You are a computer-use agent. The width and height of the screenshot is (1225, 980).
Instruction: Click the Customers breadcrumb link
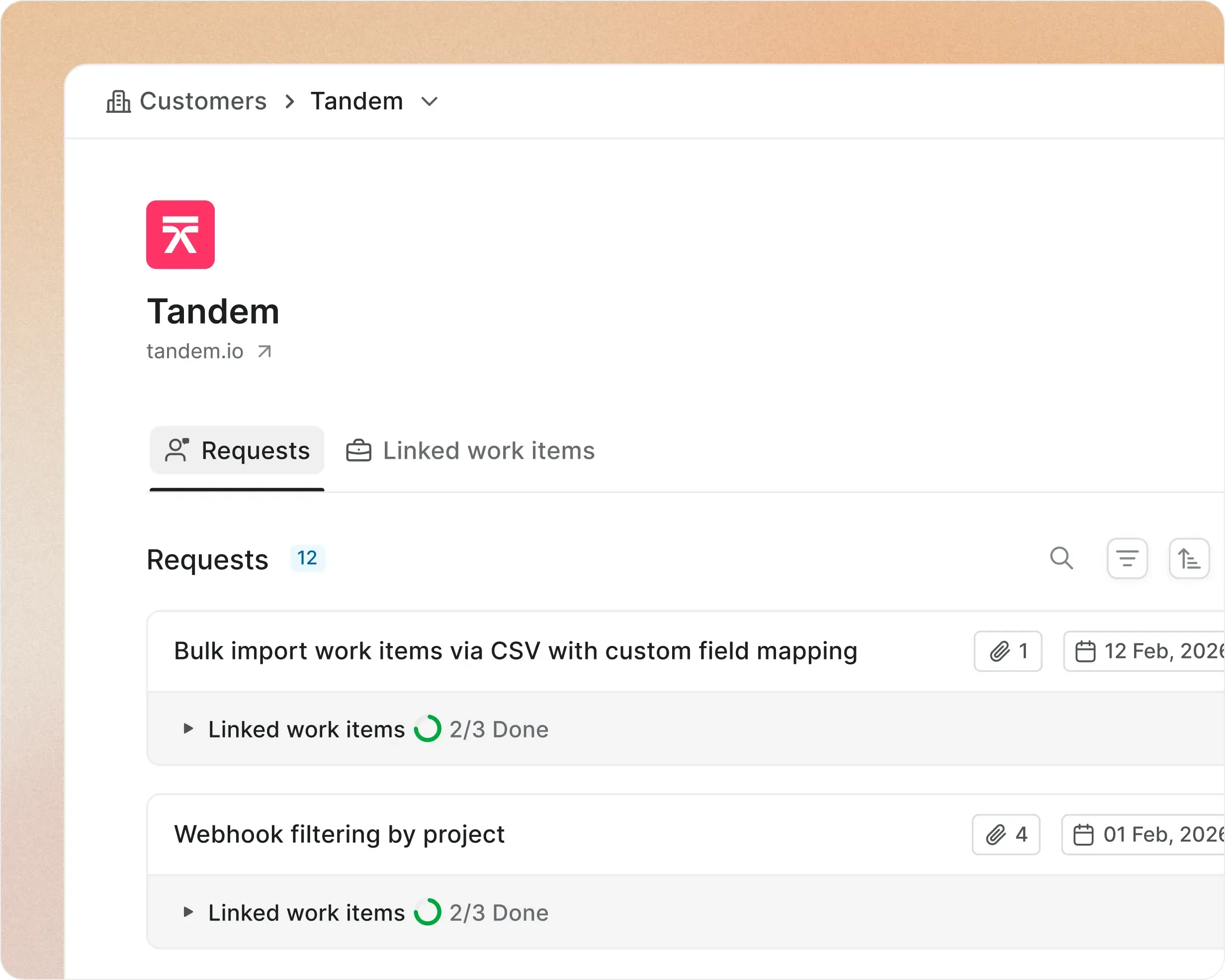tap(203, 101)
